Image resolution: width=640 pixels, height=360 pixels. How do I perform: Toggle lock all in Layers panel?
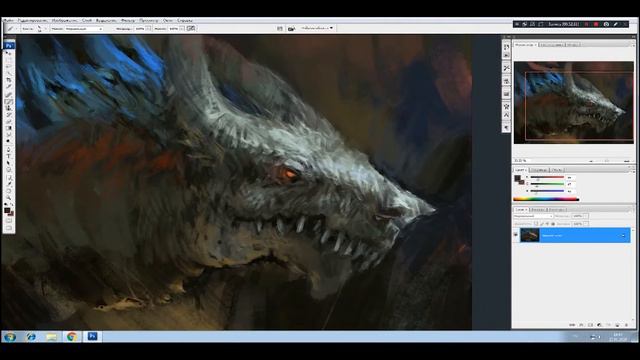point(553,224)
